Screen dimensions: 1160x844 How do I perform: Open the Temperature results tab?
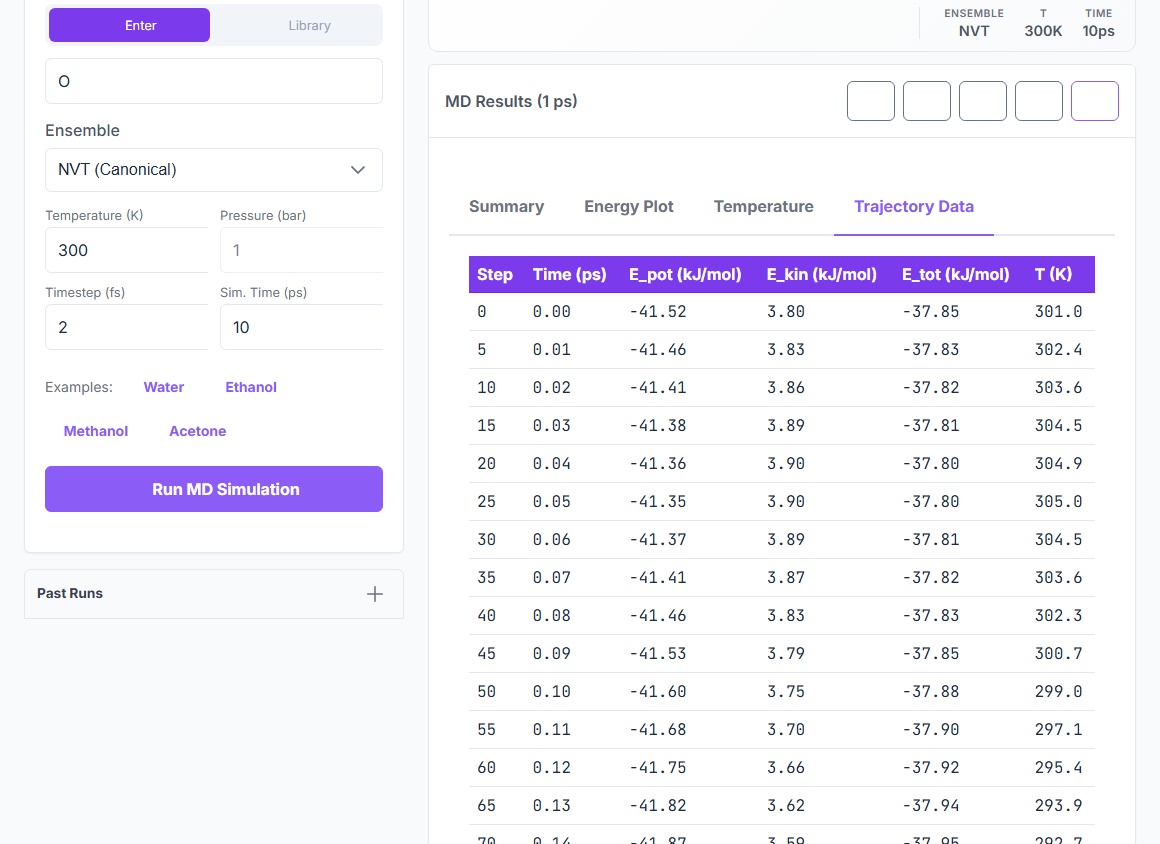click(x=763, y=206)
